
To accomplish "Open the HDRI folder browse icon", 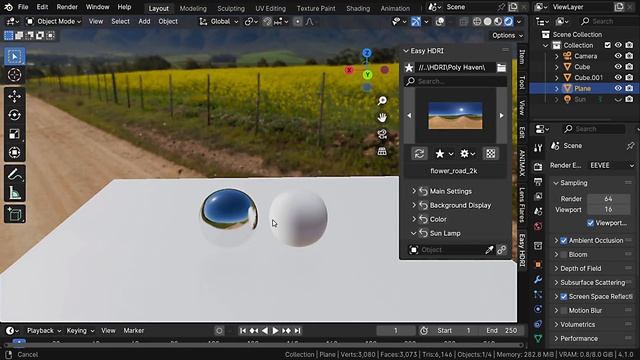I will coord(501,68).
